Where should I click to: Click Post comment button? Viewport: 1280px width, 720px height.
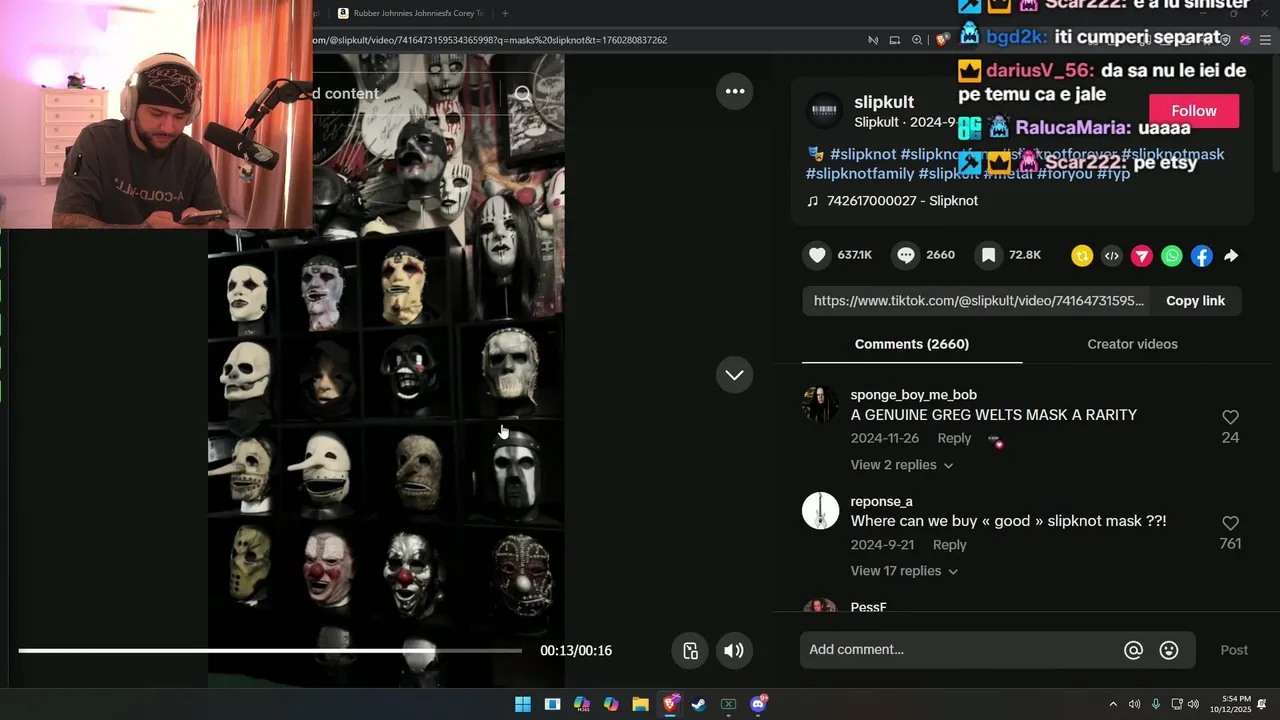click(x=1234, y=650)
